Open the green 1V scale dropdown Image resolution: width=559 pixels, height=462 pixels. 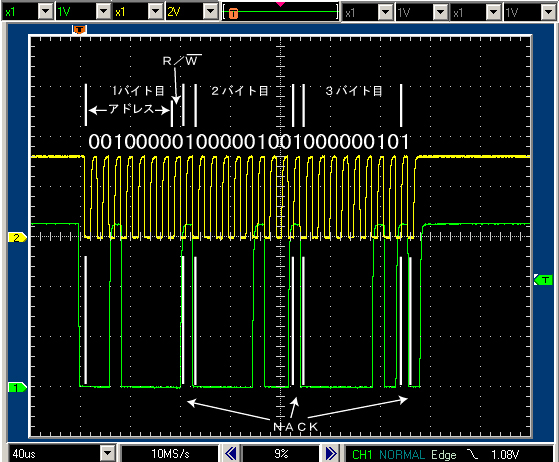pos(103,12)
